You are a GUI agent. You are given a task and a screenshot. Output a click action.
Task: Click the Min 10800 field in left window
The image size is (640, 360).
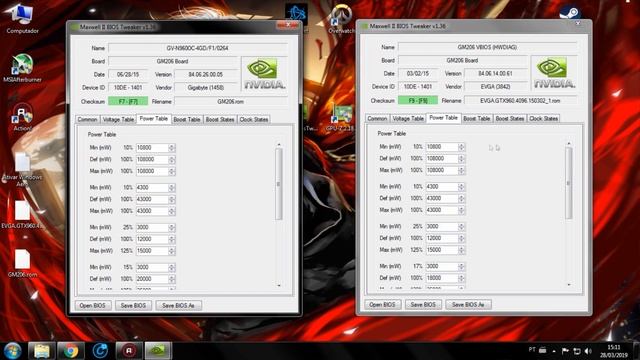point(152,148)
